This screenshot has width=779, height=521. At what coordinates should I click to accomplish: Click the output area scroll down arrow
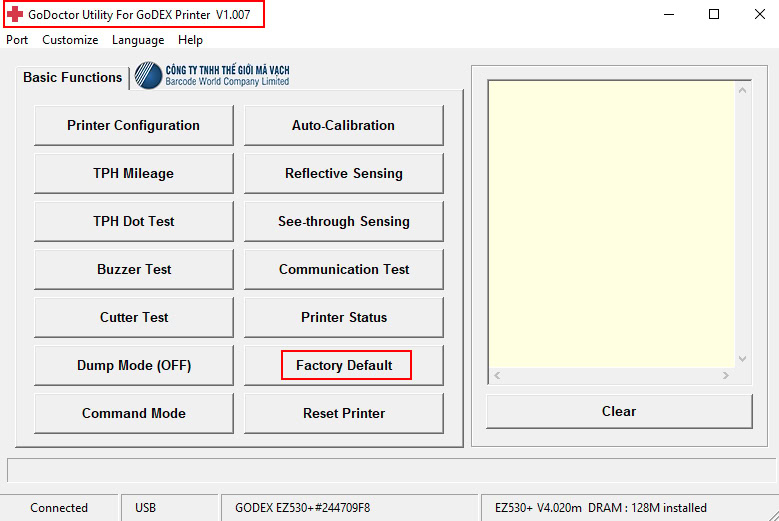point(742,359)
